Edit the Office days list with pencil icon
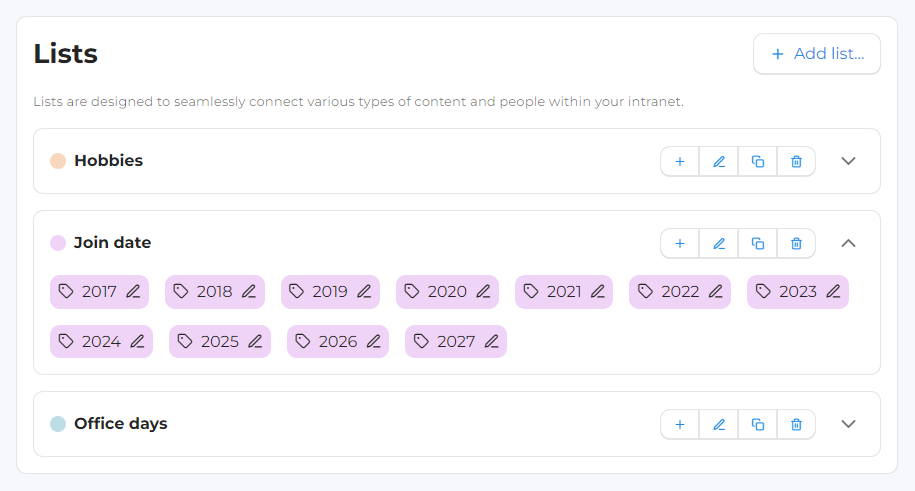The height and width of the screenshot is (491, 915). click(x=719, y=424)
